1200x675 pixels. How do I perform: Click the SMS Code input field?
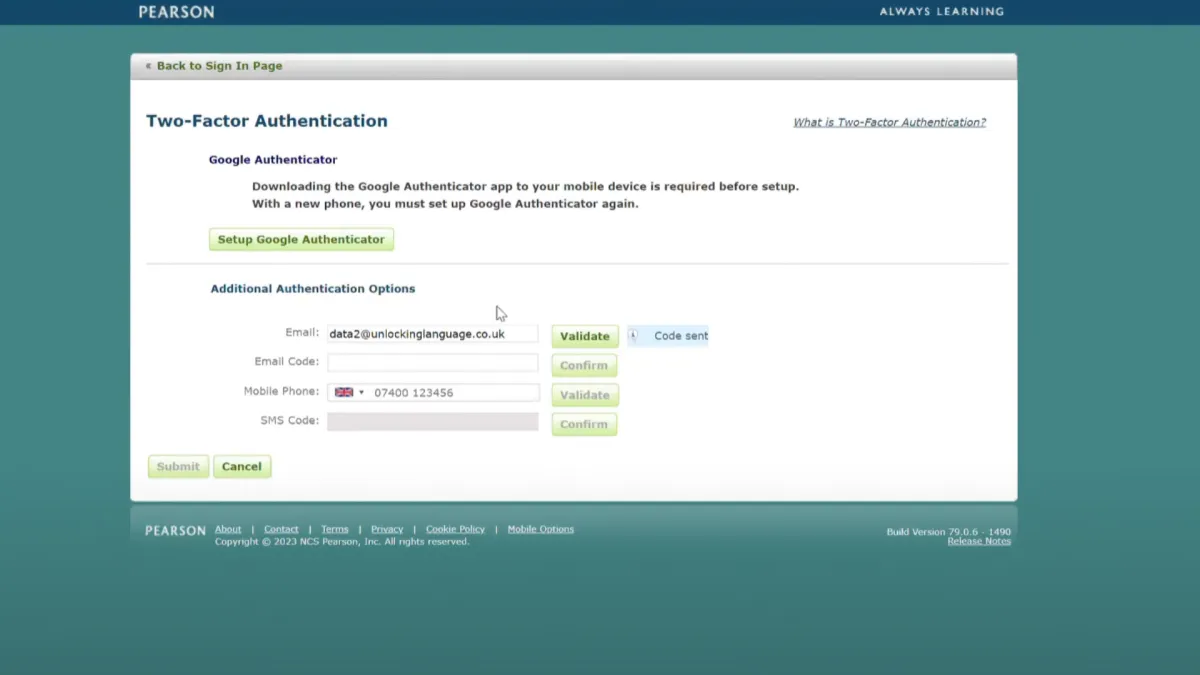pyautogui.click(x=432, y=422)
